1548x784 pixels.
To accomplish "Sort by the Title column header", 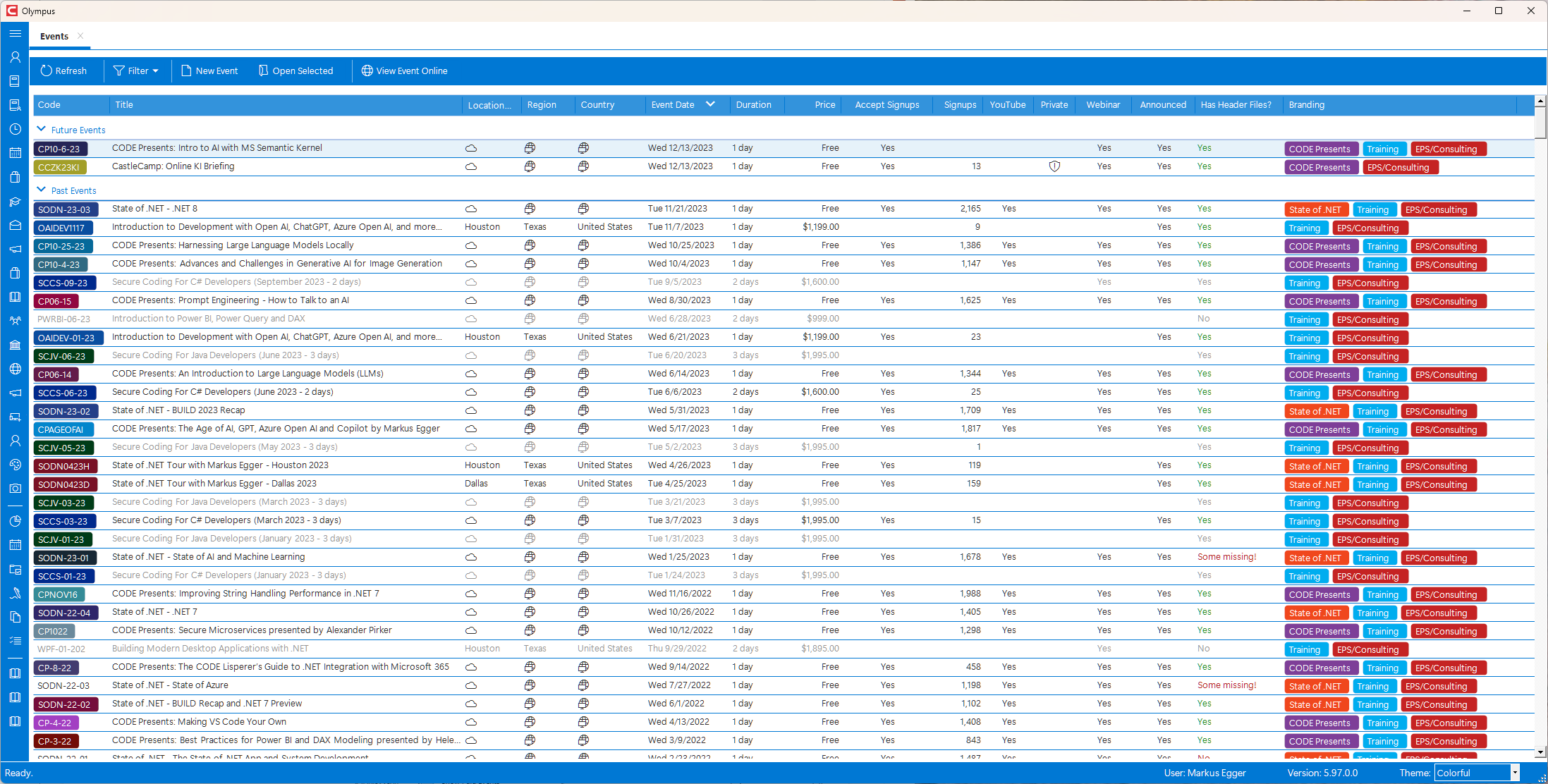I will pos(286,104).
